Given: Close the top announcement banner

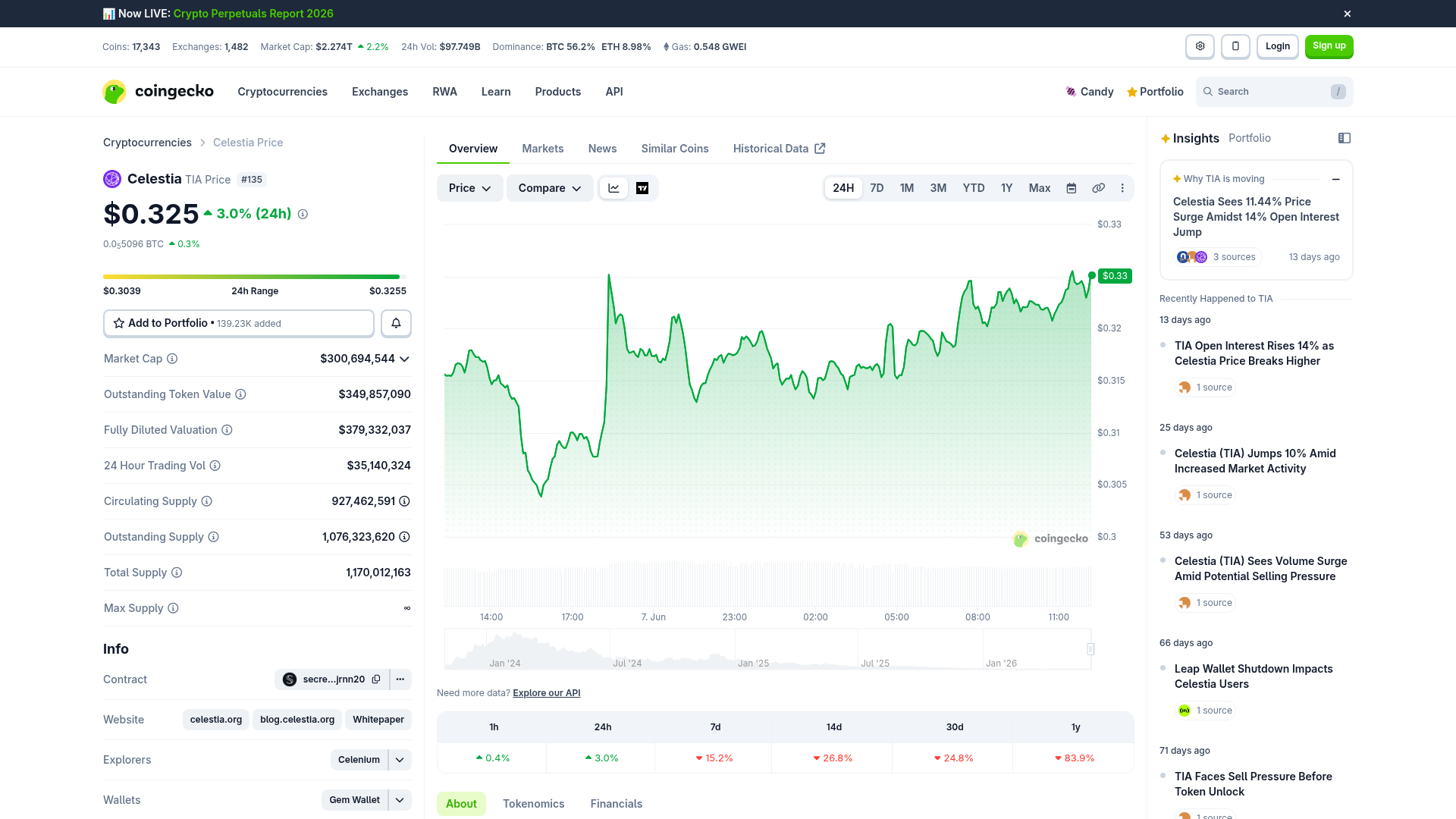Looking at the screenshot, I should 1348,14.
